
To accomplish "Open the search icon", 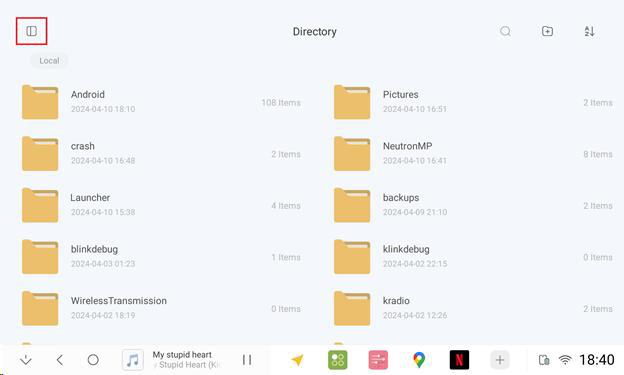I will 505,31.
